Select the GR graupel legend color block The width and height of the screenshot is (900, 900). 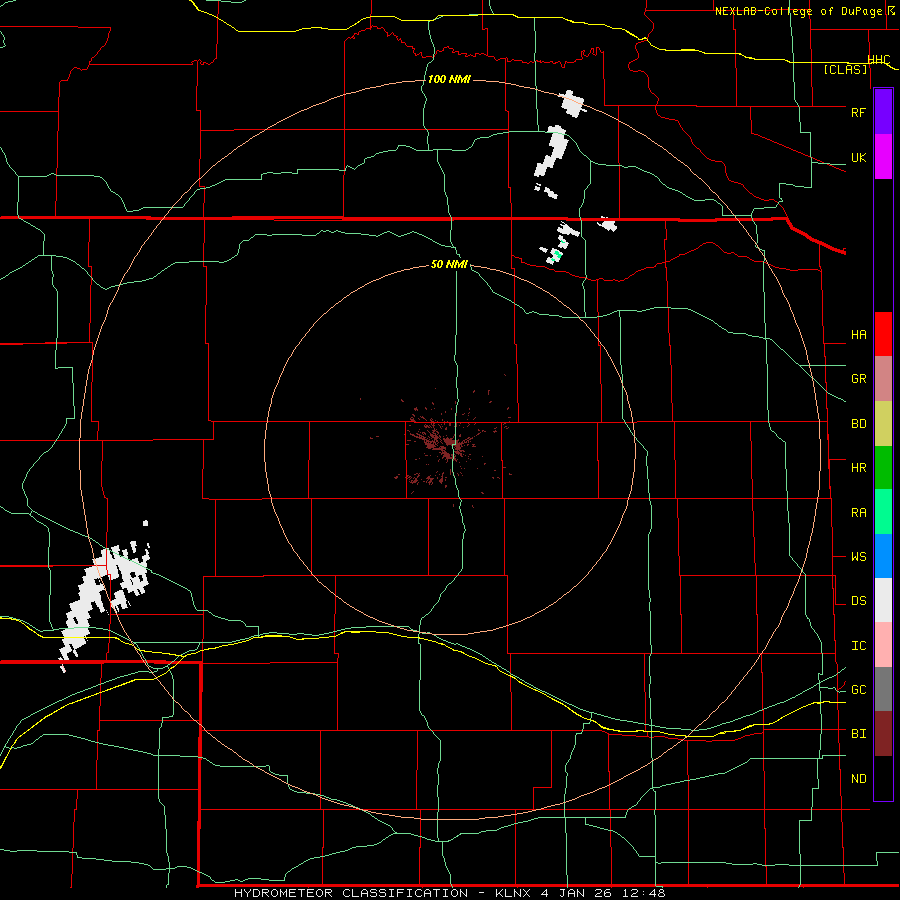883,378
